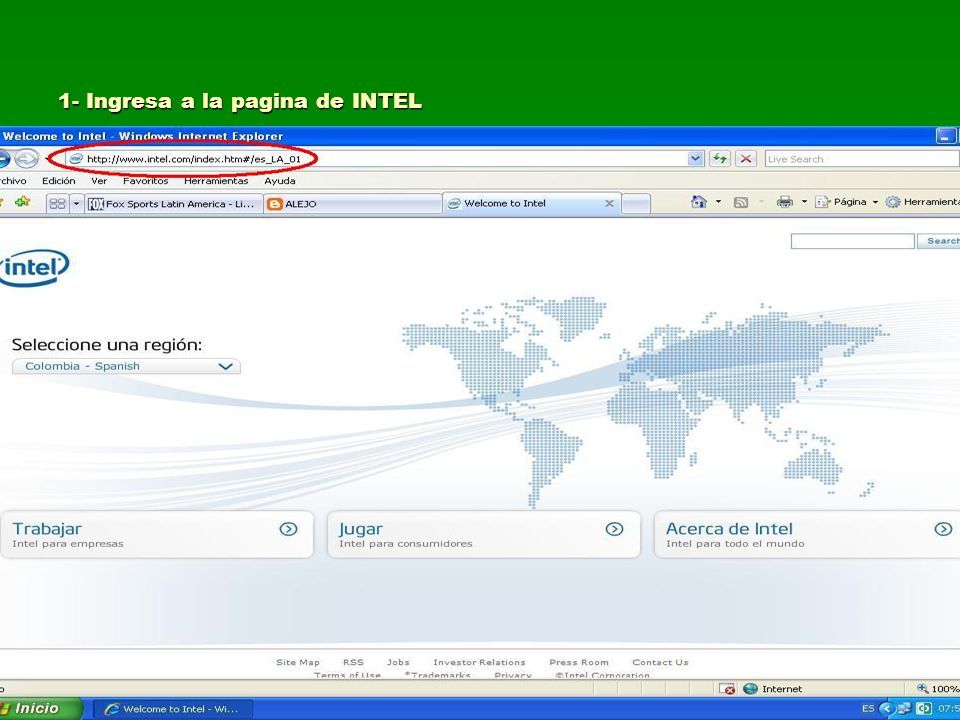Open the address bar history dropdown
The height and width of the screenshot is (720, 960).
(x=696, y=159)
